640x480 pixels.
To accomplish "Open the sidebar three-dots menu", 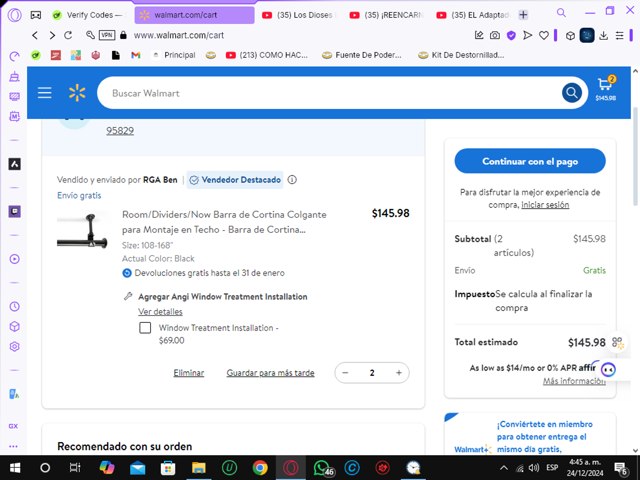I will tap(13, 446).
